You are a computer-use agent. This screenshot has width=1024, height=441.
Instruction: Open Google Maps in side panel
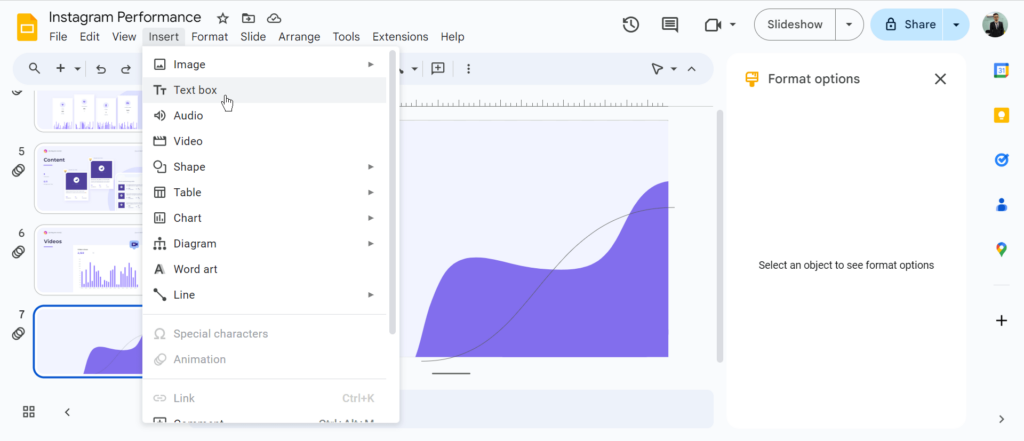(1001, 249)
